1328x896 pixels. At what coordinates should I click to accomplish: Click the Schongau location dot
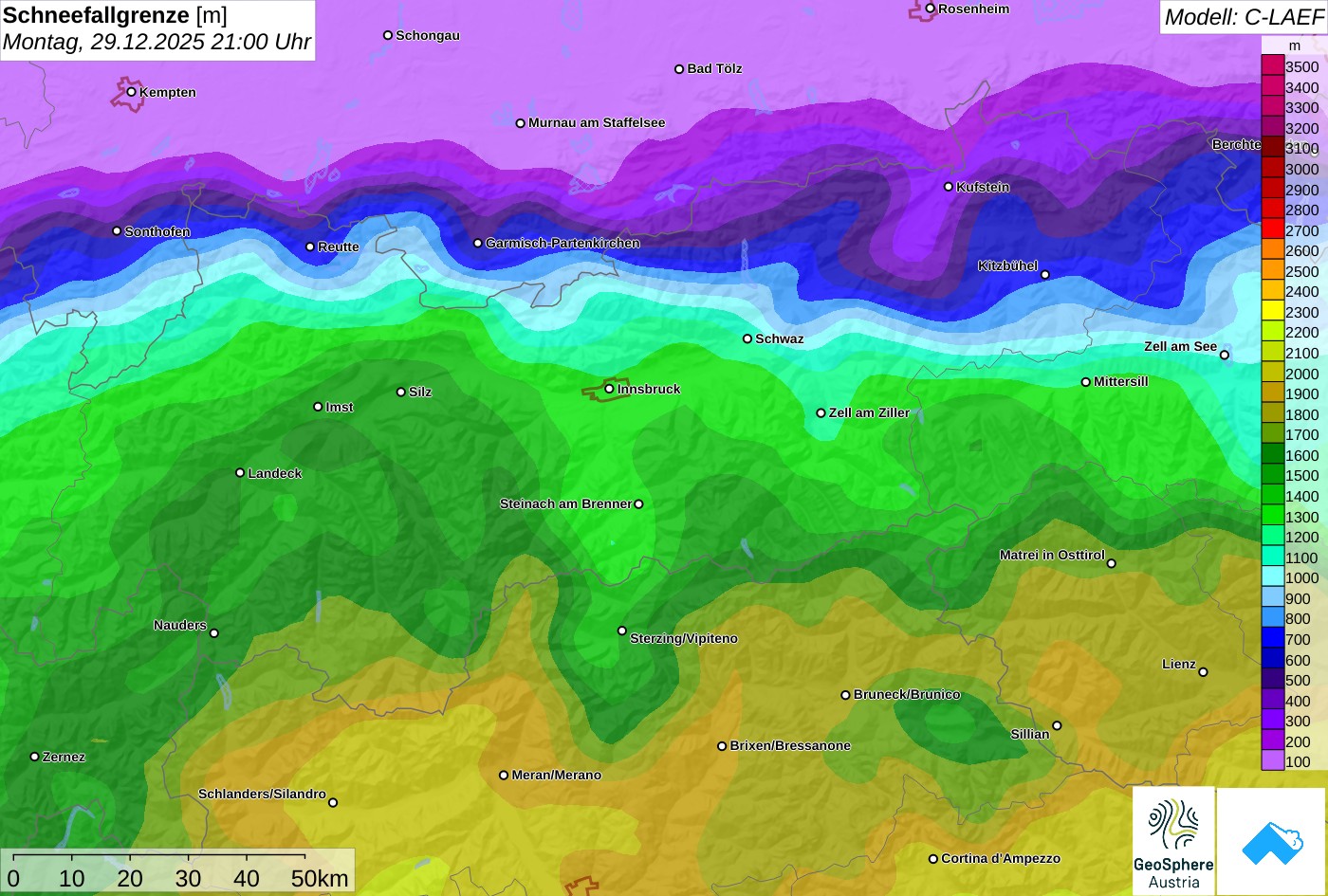coord(388,35)
